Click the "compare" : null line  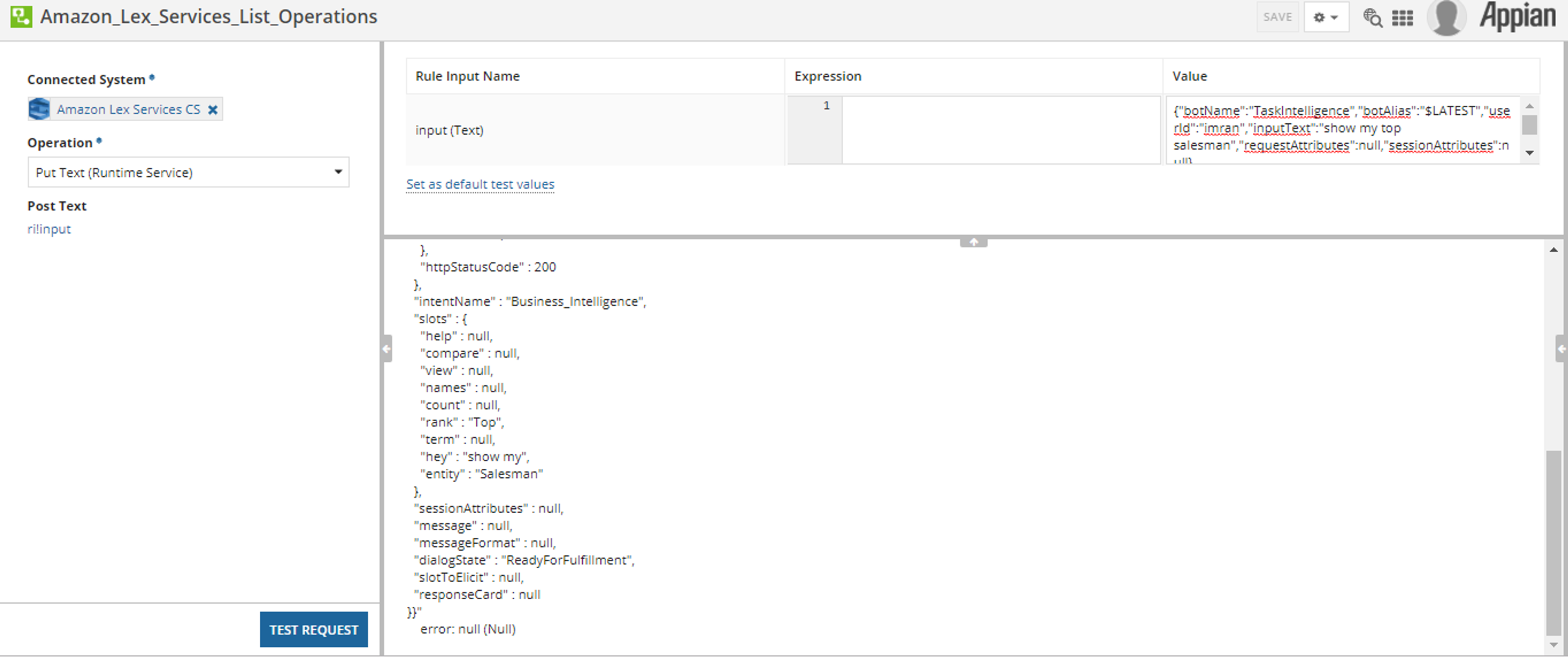[469, 353]
